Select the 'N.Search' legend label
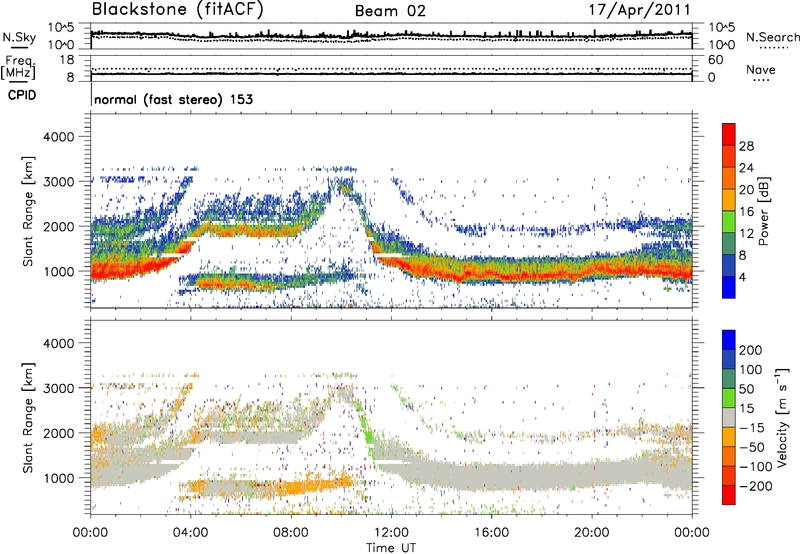 tap(772, 37)
